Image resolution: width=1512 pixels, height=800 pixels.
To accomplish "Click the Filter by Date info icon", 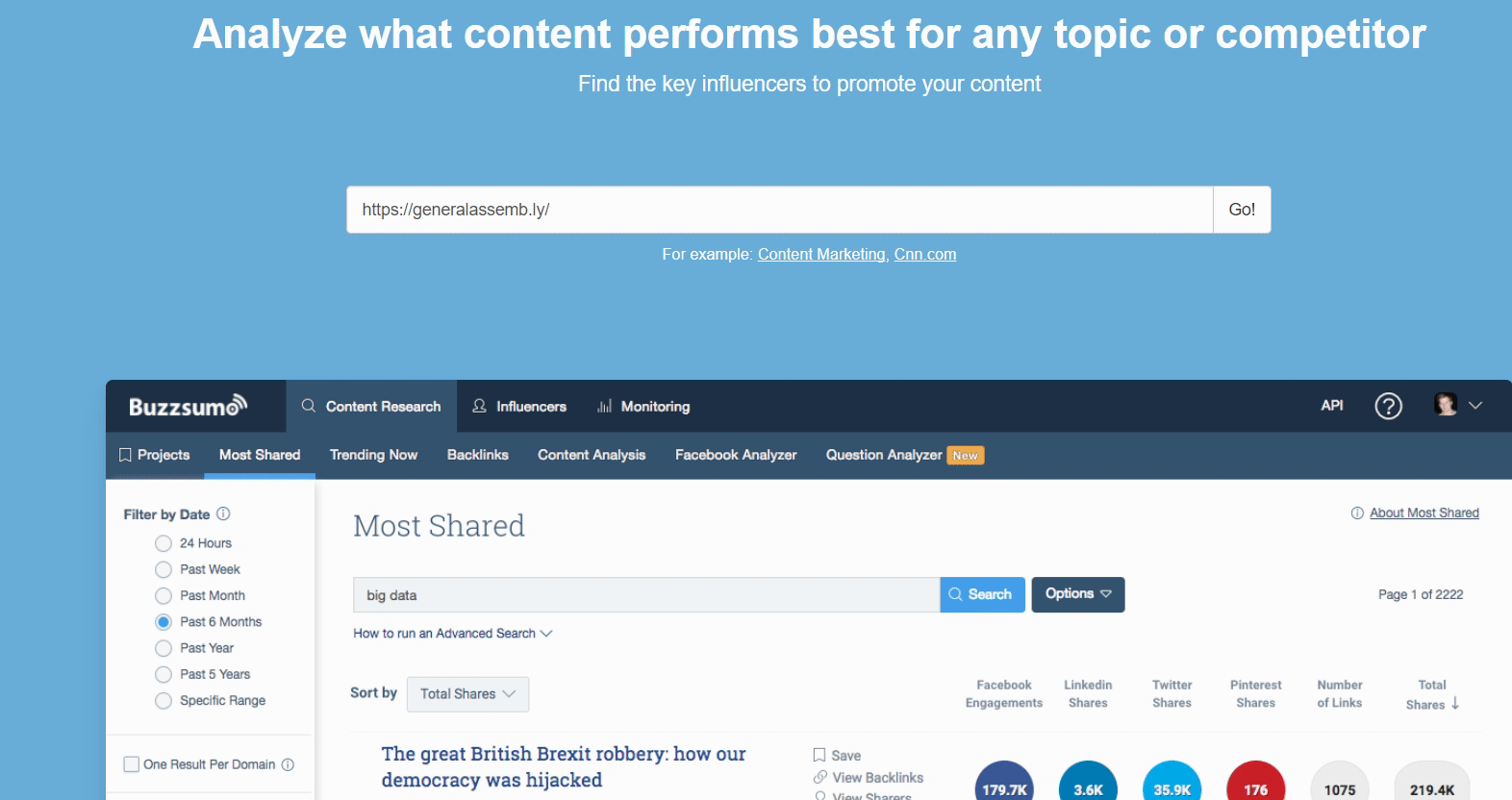I will (223, 514).
